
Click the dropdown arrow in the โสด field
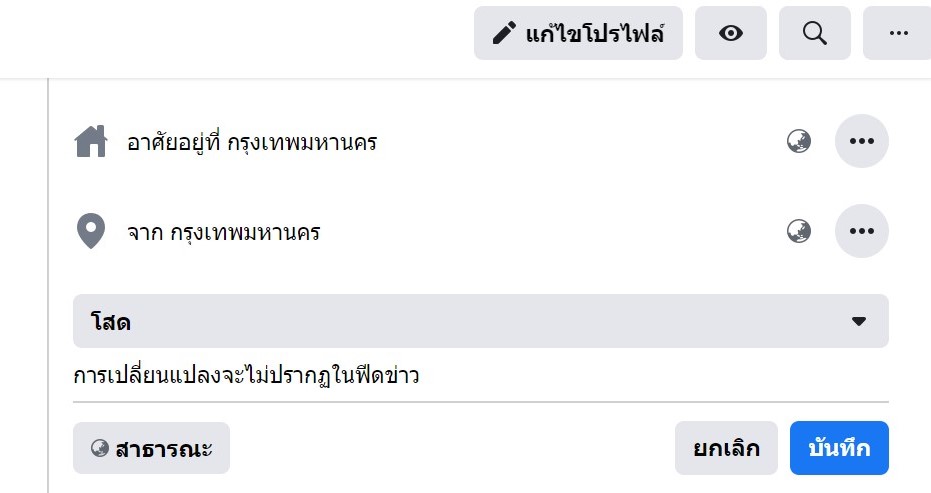click(859, 321)
